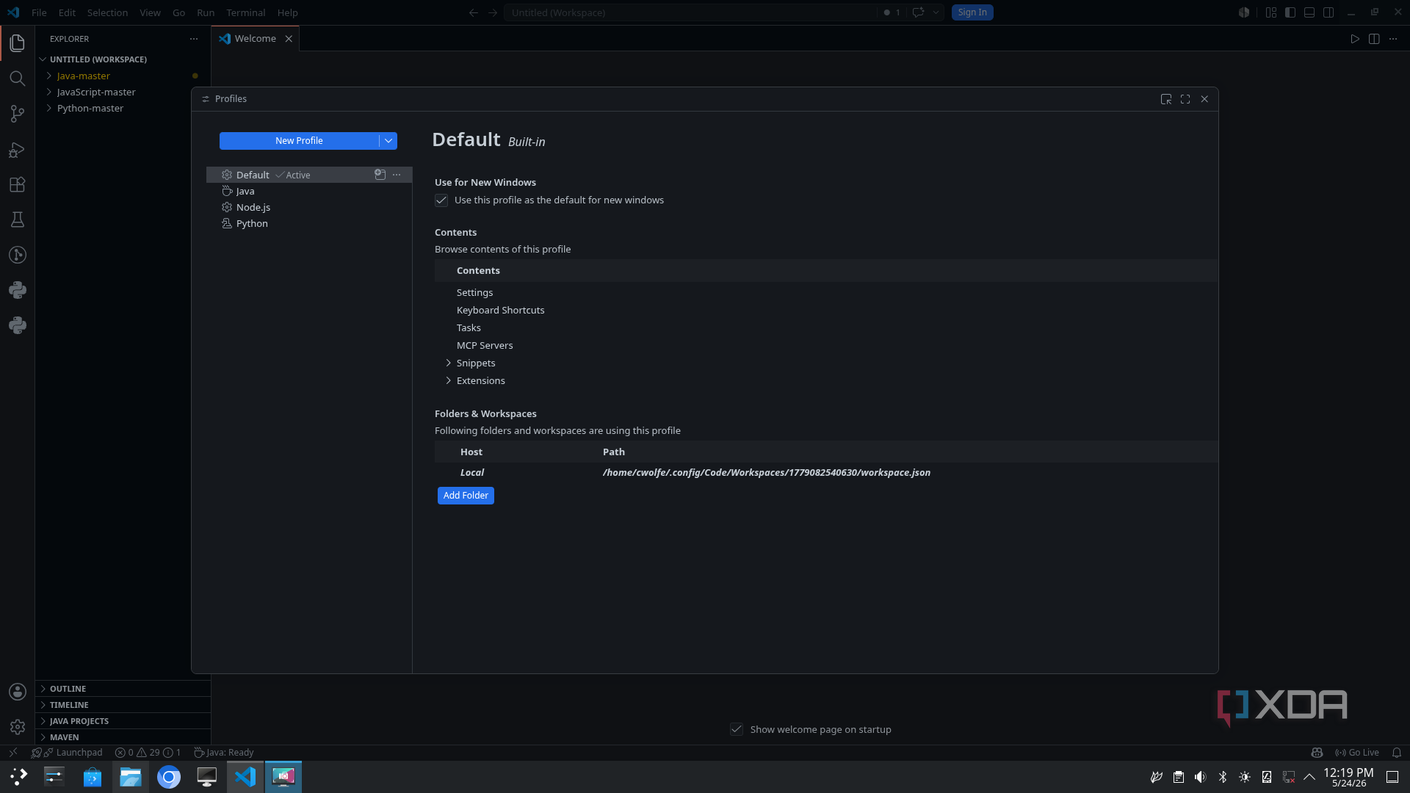Select the Node.js profile
This screenshot has width=1410, height=793.
(x=253, y=207)
